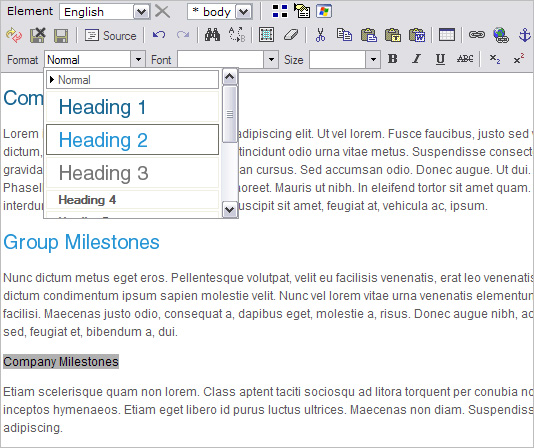Viewport: 534px width, 448px height.
Task: Click the four blue squares icon
Action: 280,11
